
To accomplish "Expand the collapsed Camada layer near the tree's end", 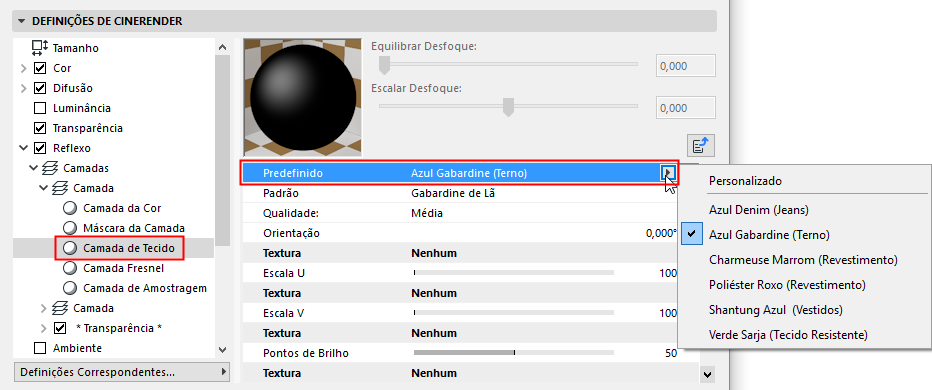I will [x=43, y=309].
